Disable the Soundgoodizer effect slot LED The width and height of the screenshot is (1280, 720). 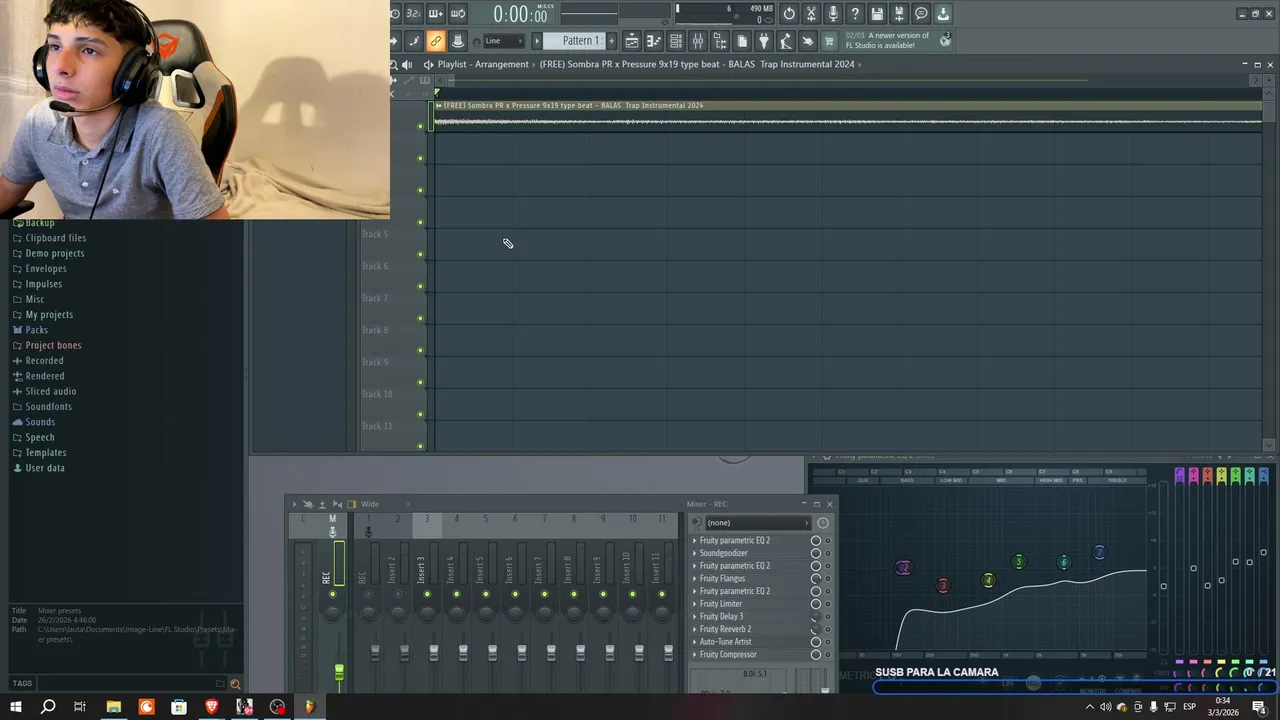827,553
